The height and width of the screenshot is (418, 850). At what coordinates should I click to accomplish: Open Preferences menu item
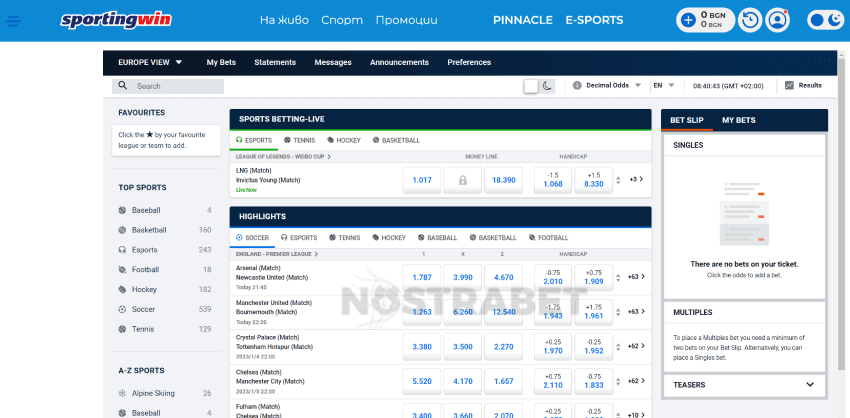(x=469, y=62)
